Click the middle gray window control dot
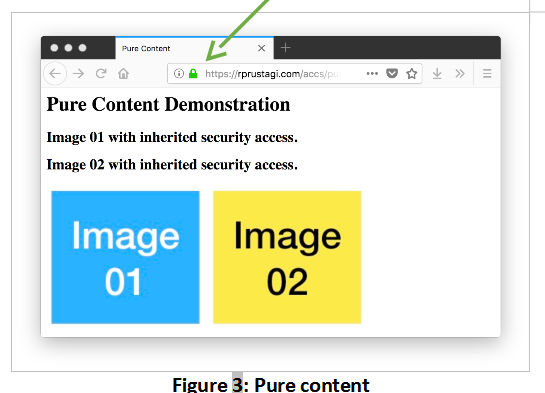Screen dimensions: 545x393 pos(68,48)
